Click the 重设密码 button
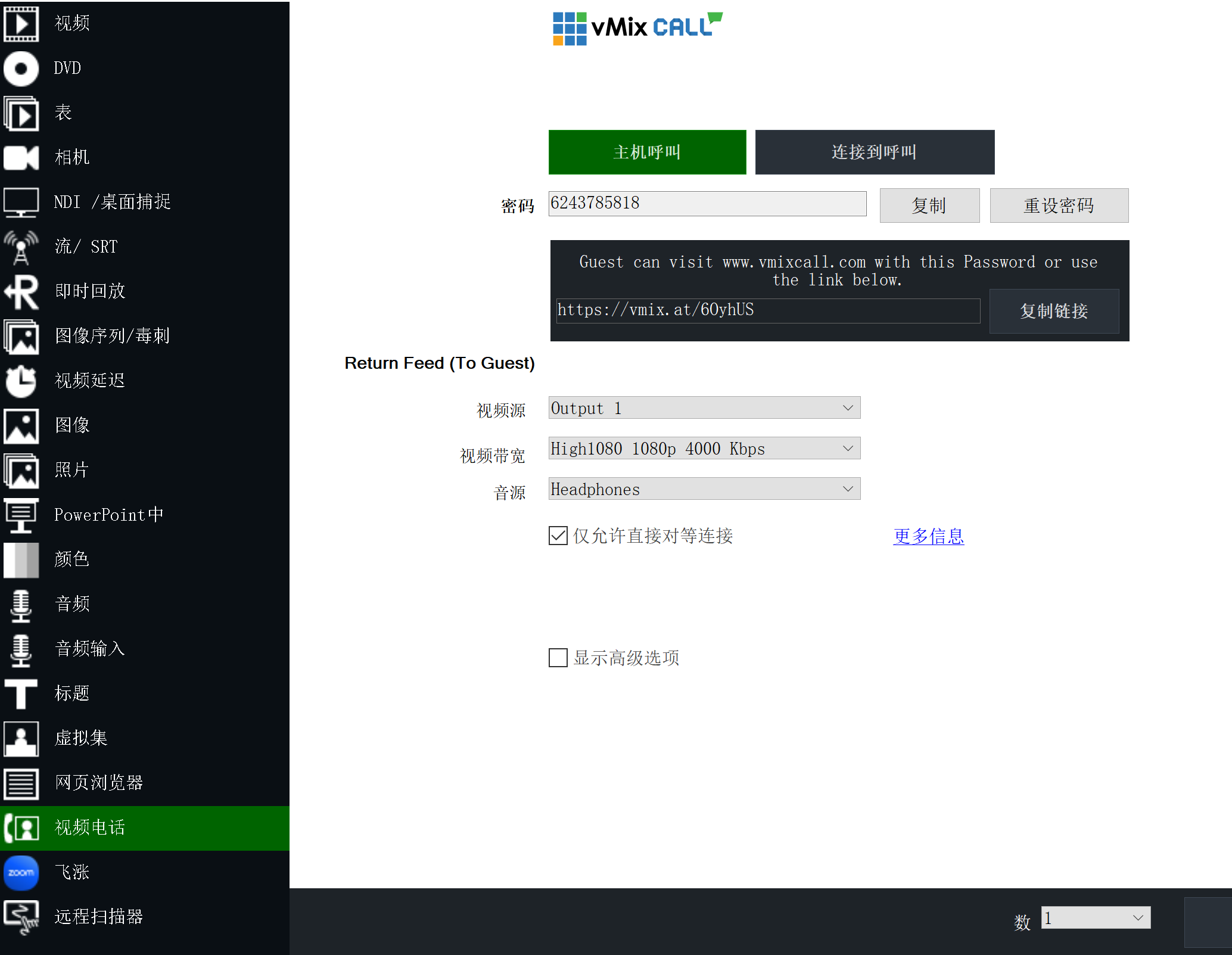Viewport: 1232px width, 955px height. (1059, 206)
